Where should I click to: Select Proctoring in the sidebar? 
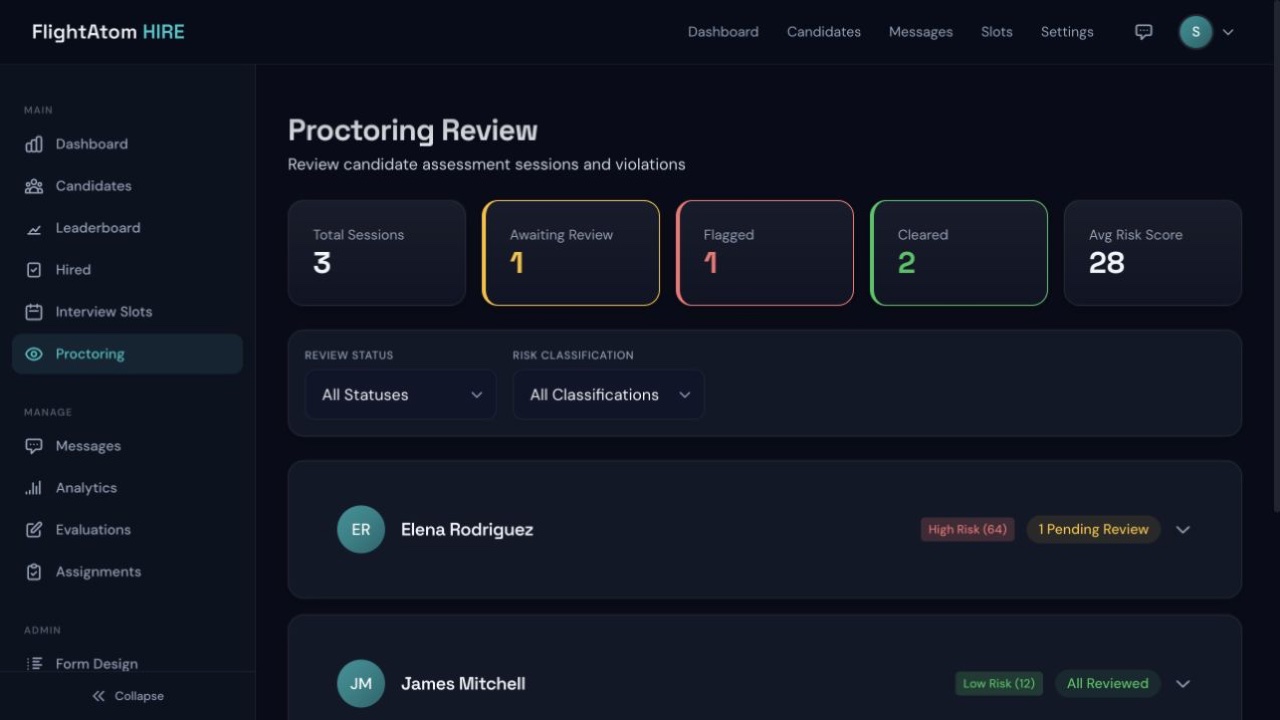coord(128,354)
